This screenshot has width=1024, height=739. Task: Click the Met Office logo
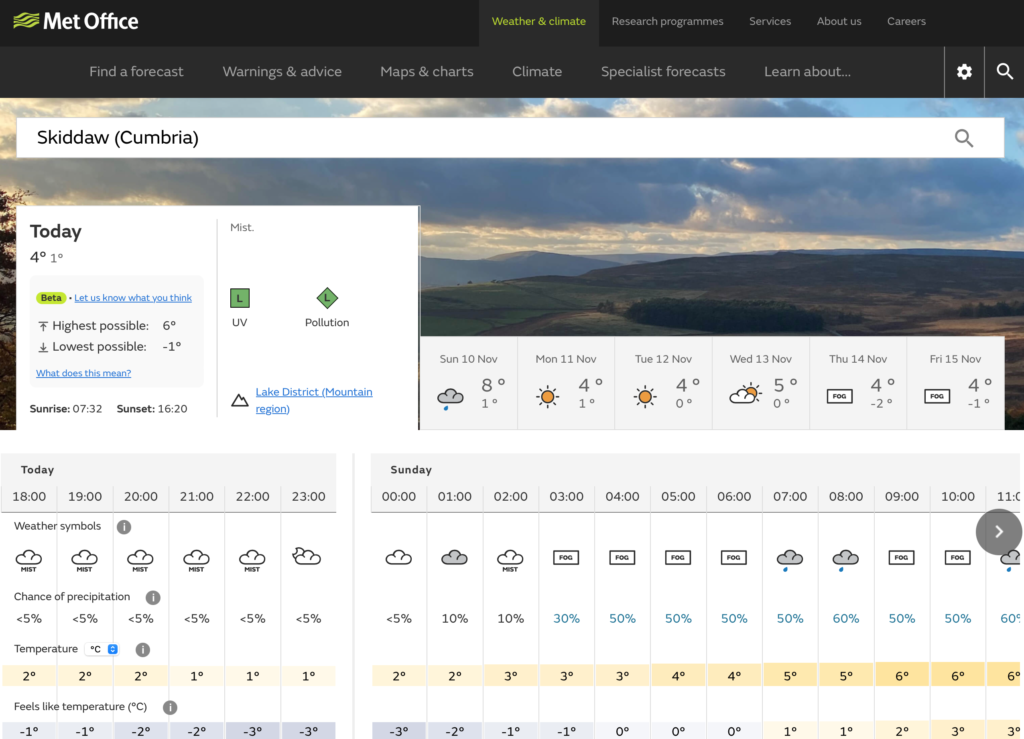tap(76, 21)
